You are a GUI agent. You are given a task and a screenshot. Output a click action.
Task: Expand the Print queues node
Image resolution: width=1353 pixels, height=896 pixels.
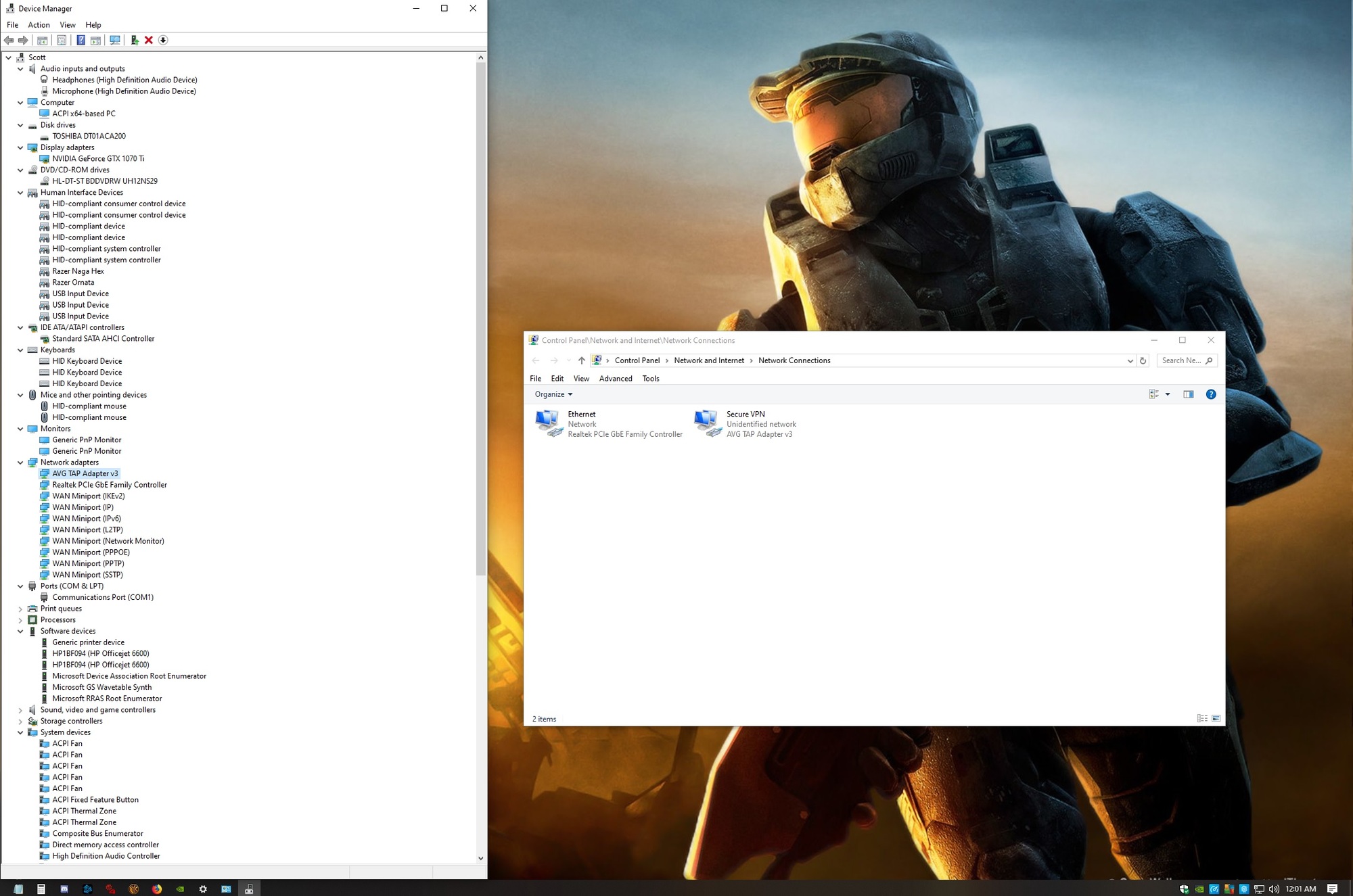coord(20,609)
